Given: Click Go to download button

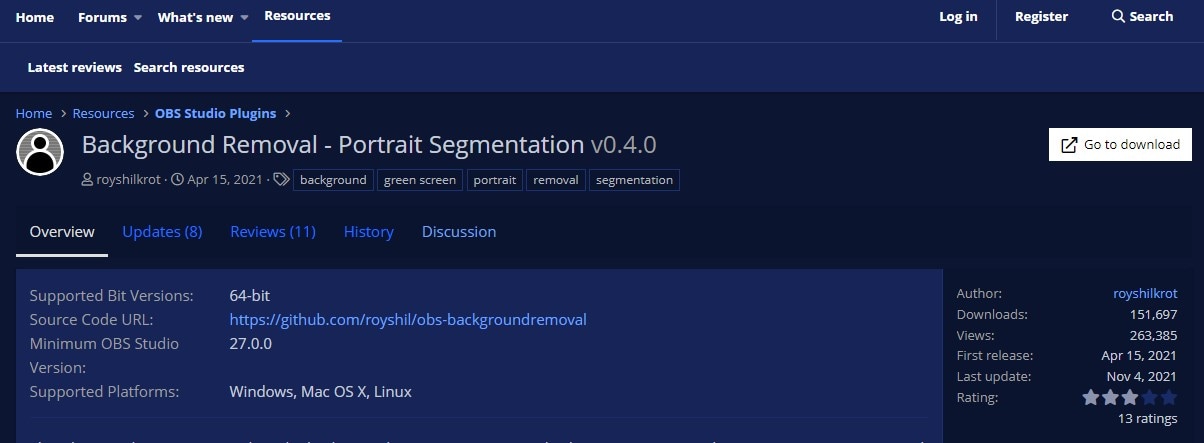Looking at the screenshot, I should (x=1120, y=144).
